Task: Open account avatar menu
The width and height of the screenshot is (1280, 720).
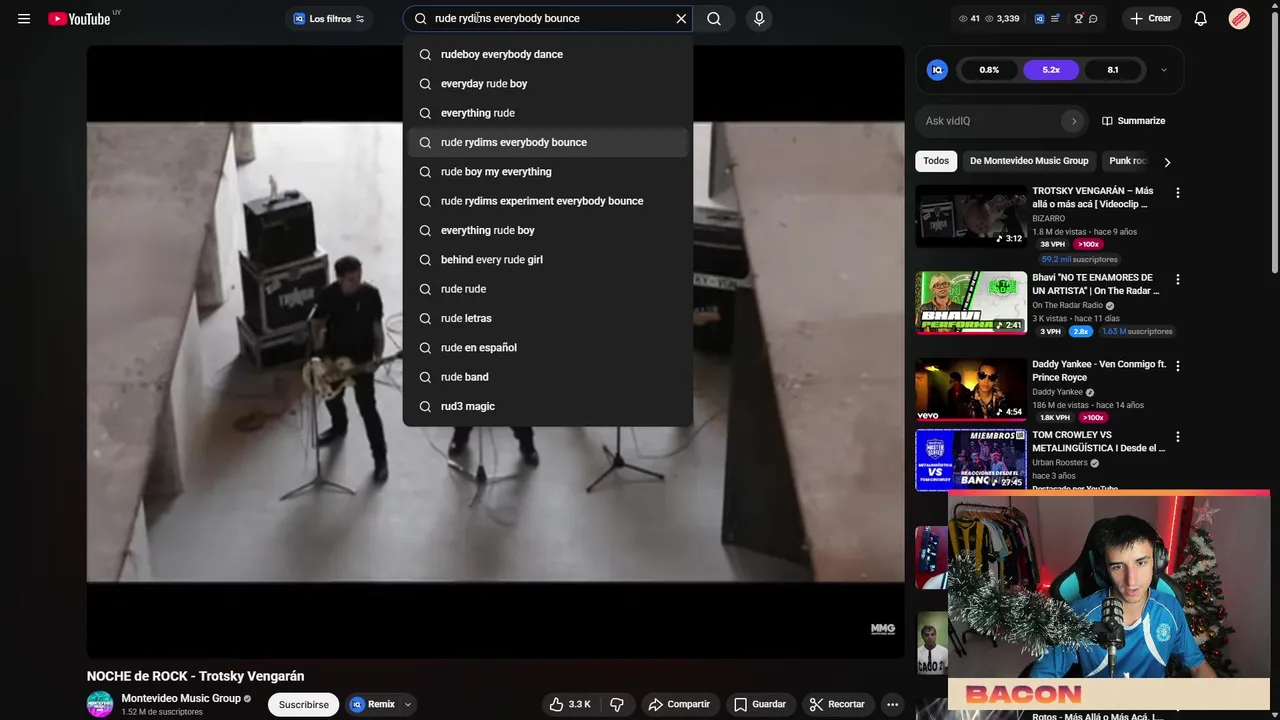Action: (1239, 19)
